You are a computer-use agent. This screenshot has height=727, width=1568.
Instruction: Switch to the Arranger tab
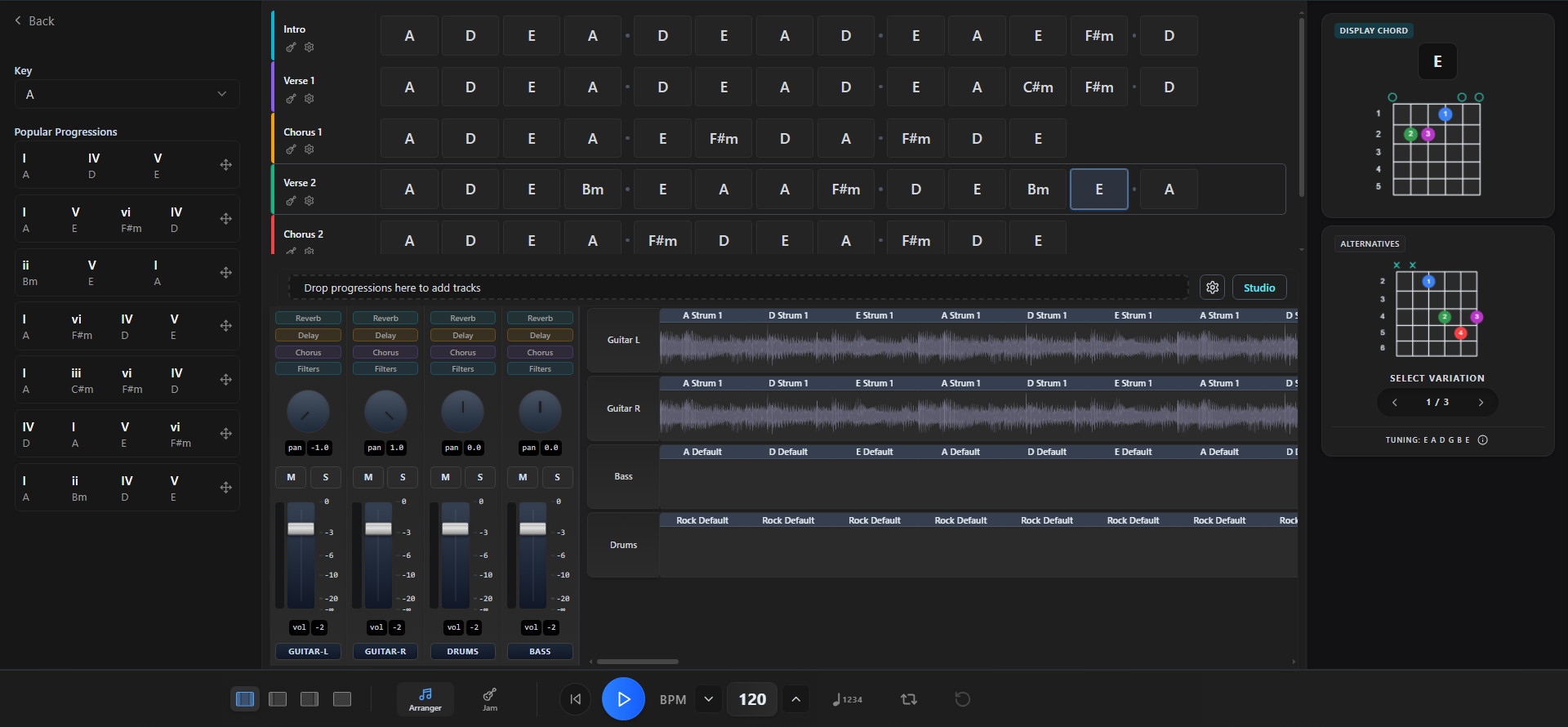tap(425, 699)
